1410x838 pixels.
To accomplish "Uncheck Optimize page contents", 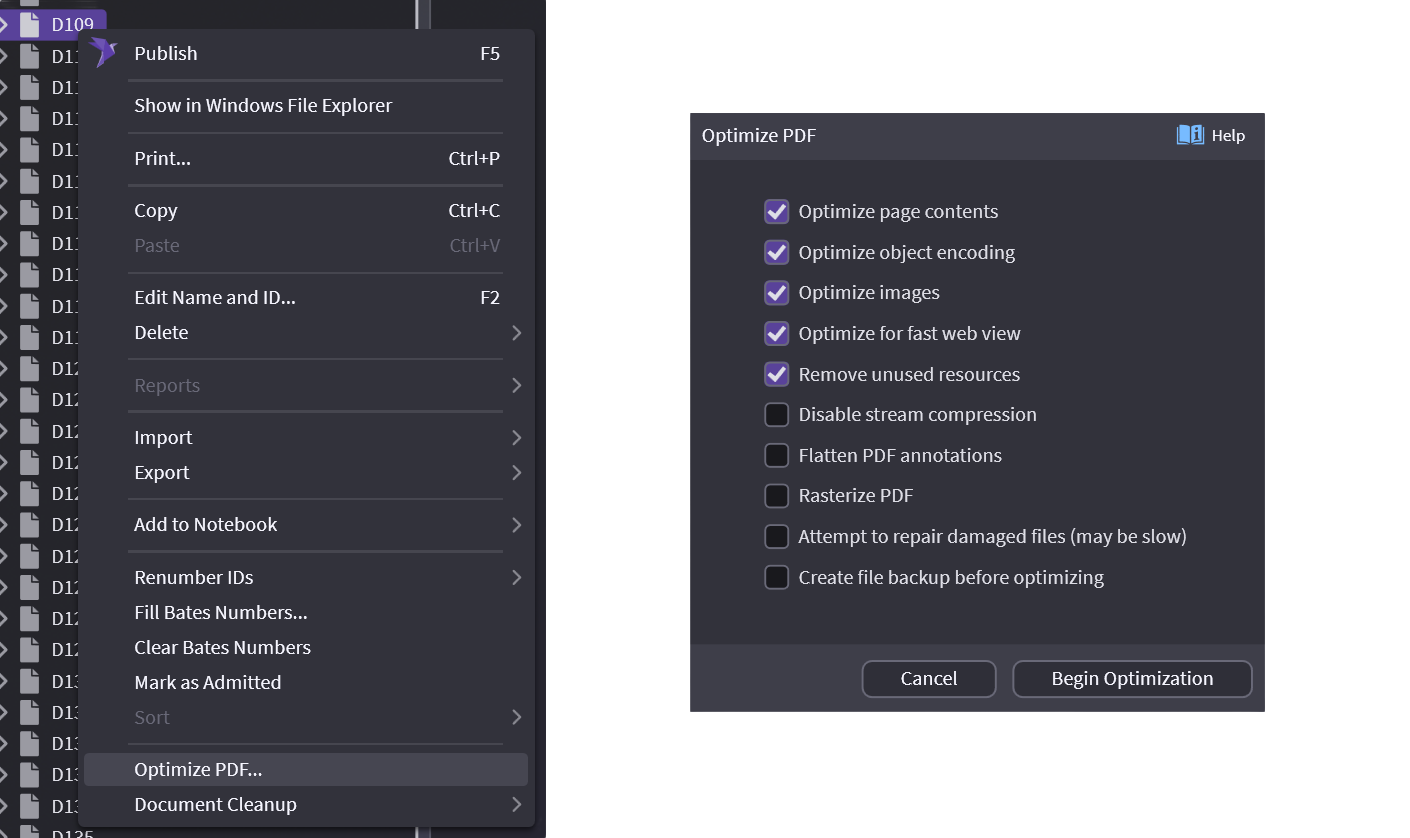I will pos(777,211).
